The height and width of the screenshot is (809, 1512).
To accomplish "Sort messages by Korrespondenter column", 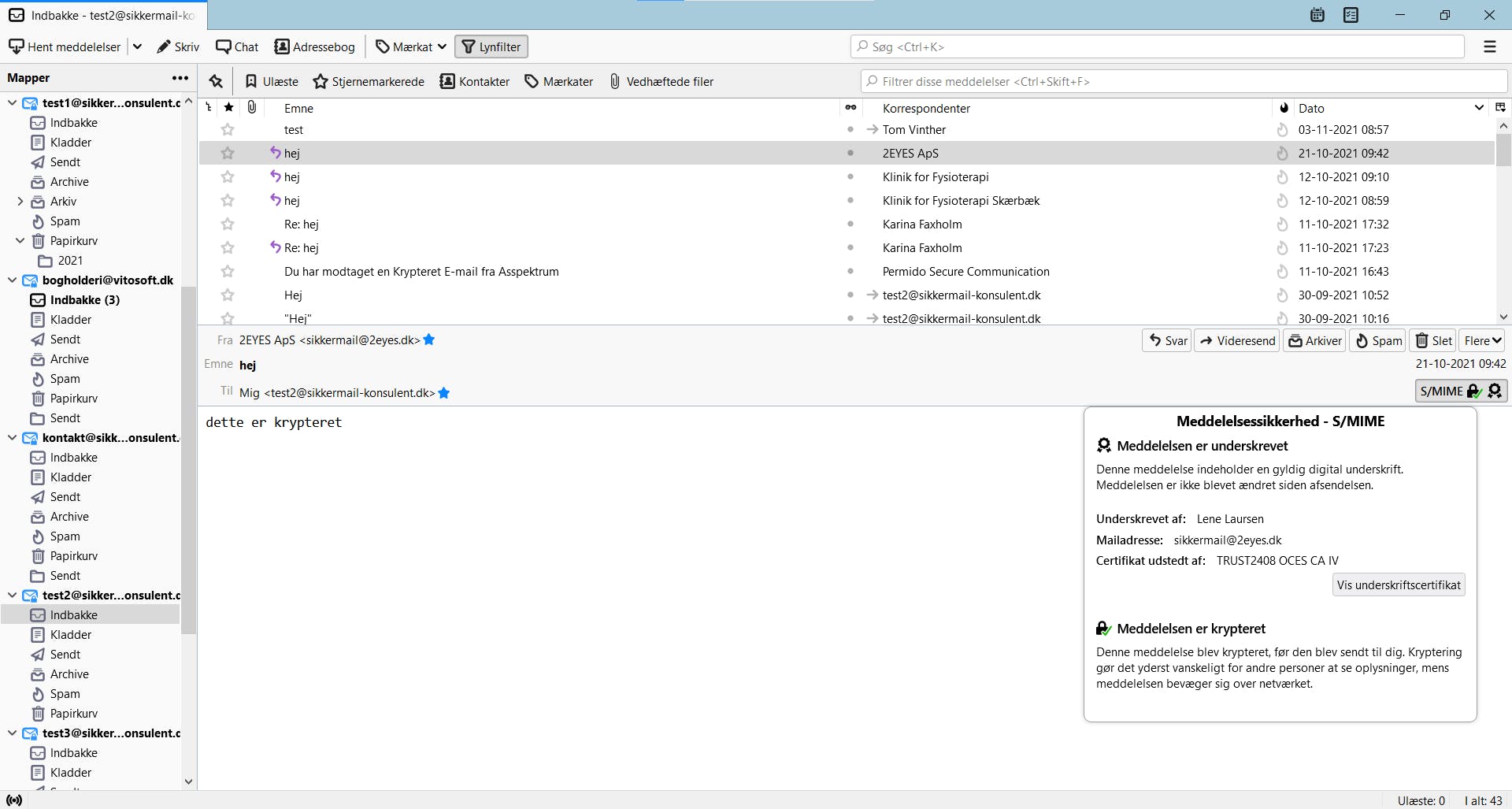I will 926,108.
